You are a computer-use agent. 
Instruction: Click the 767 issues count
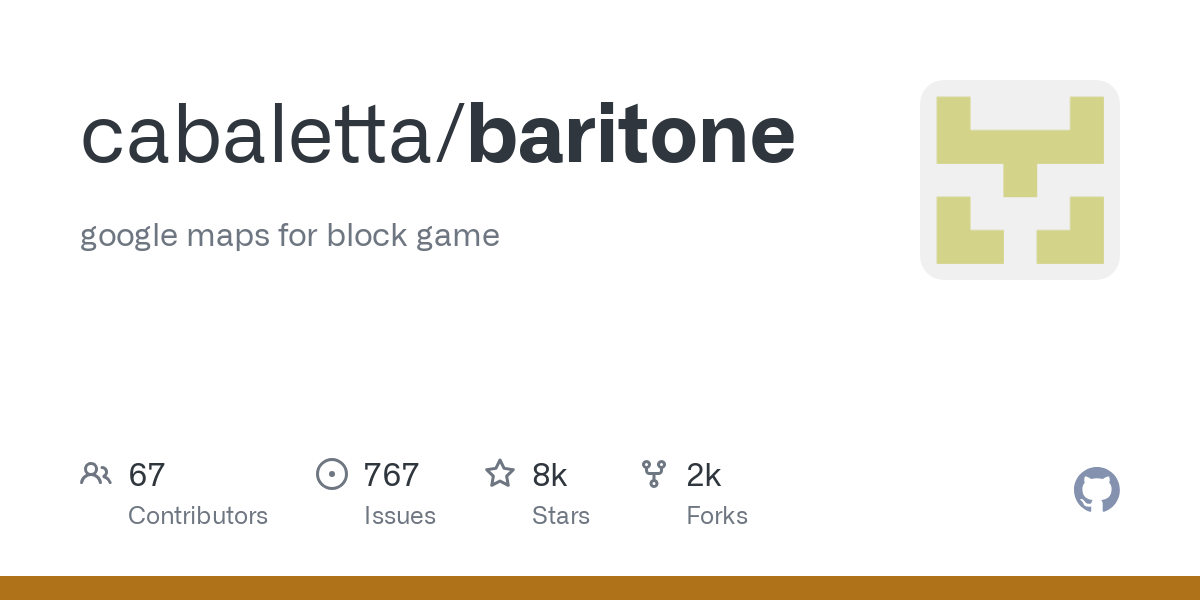coord(391,475)
